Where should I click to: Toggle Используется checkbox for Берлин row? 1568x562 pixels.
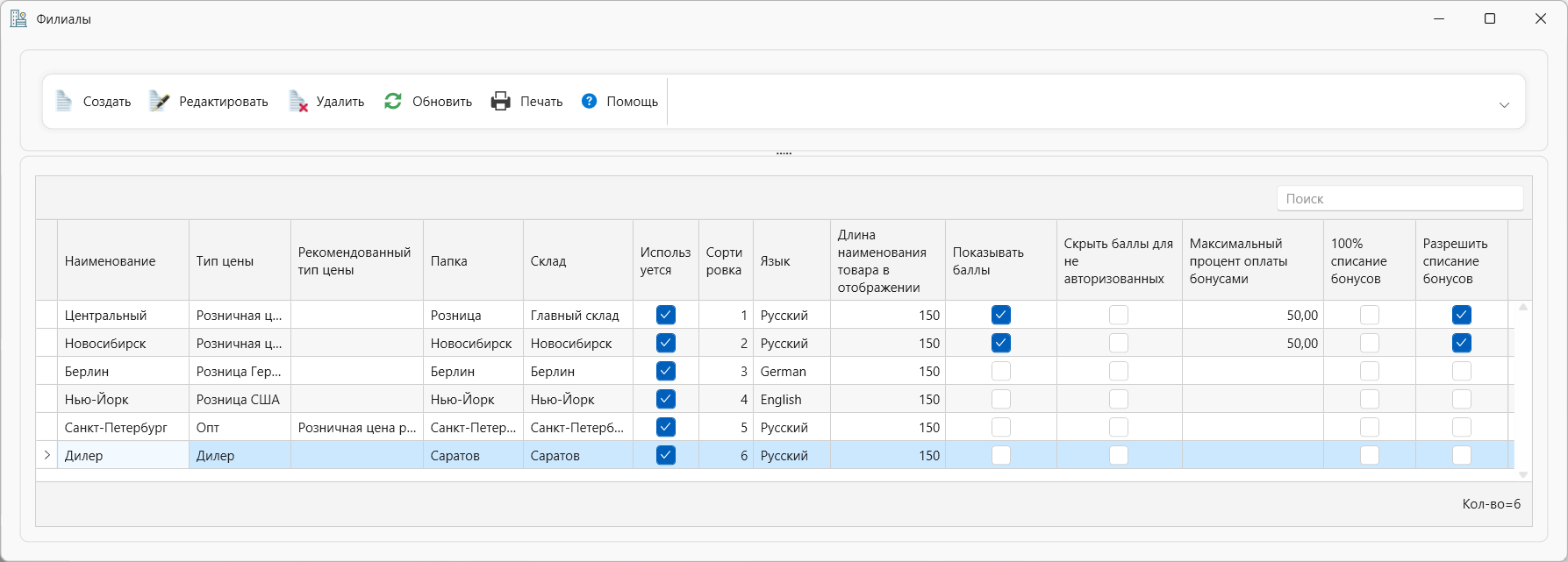[666, 371]
